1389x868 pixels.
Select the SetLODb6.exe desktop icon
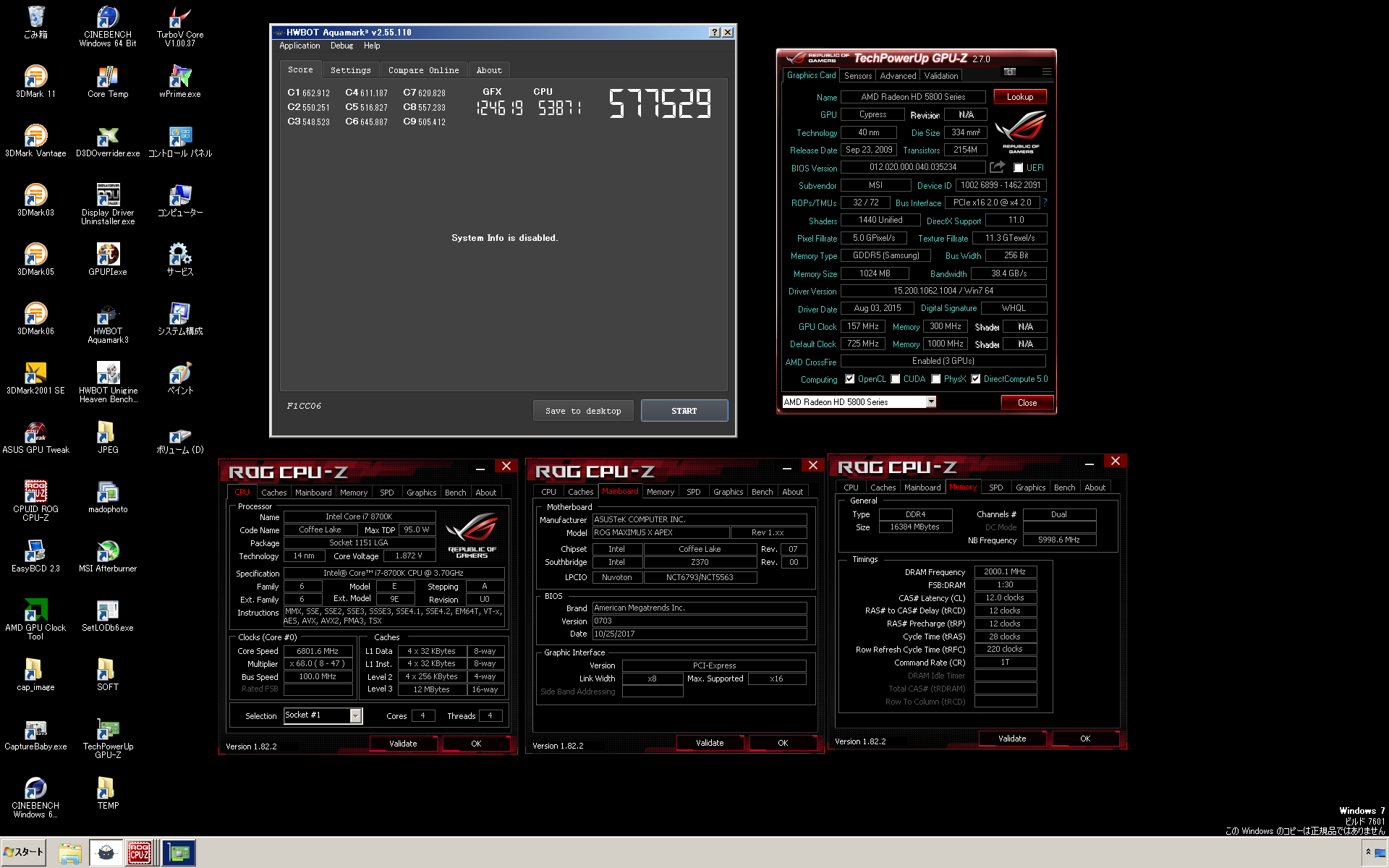click(x=108, y=616)
